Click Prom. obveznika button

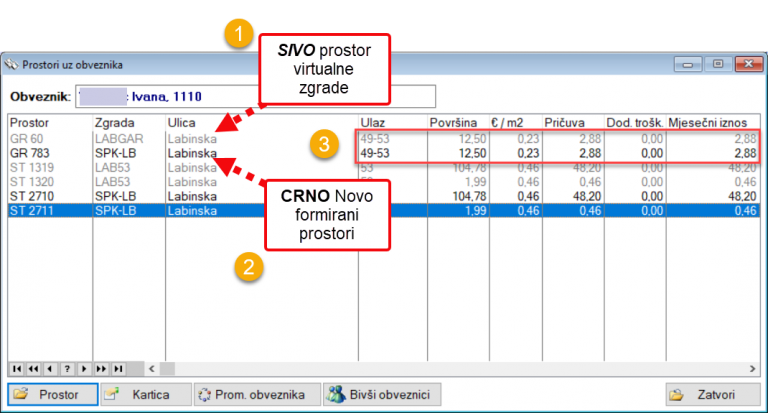tap(254, 394)
